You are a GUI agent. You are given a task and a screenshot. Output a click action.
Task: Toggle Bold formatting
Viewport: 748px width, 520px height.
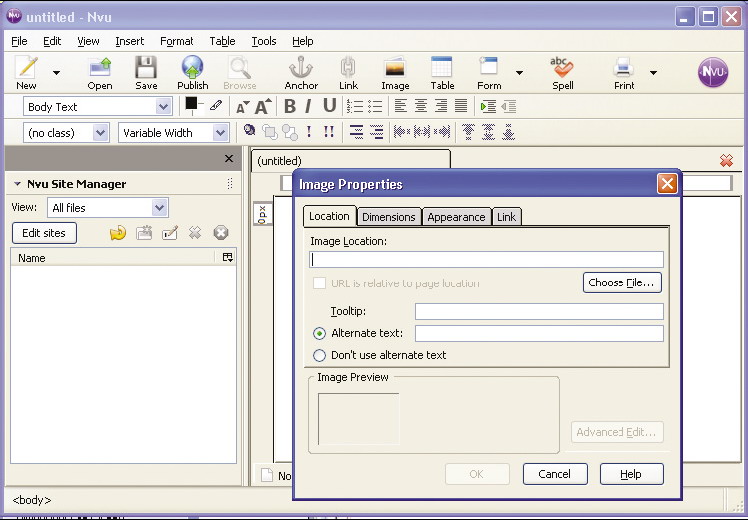[x=290, y=106]
